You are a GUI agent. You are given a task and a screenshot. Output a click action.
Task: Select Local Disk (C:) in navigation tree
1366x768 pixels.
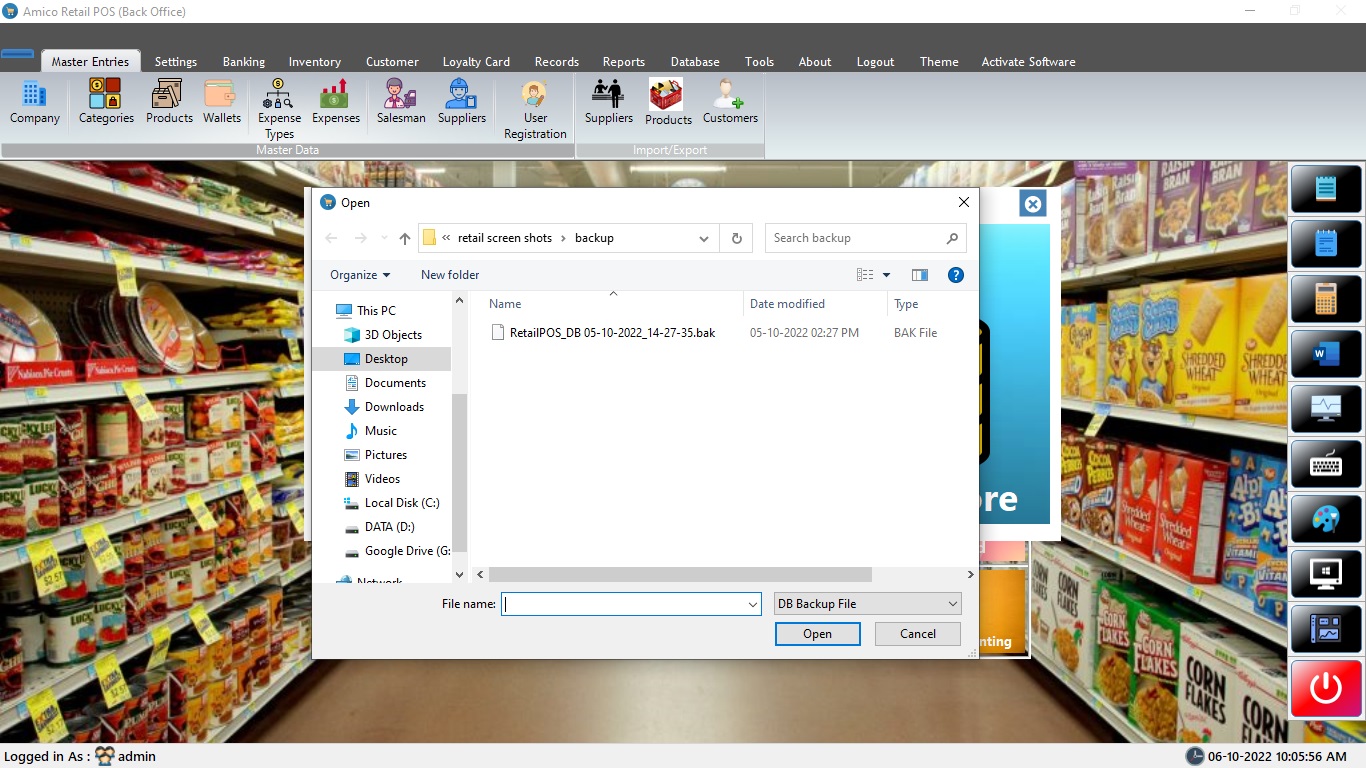(402, 503)
